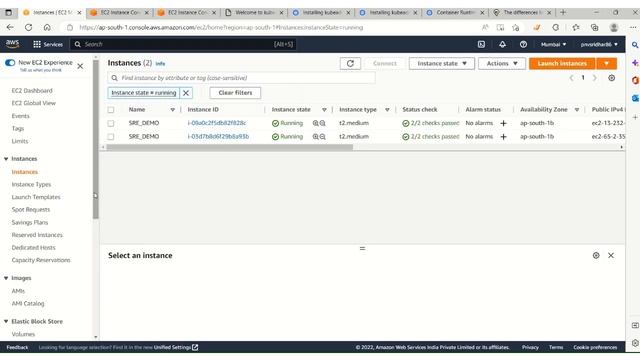Click the Launch instances button
Screen dimensions: 640x360
(562, 63)
